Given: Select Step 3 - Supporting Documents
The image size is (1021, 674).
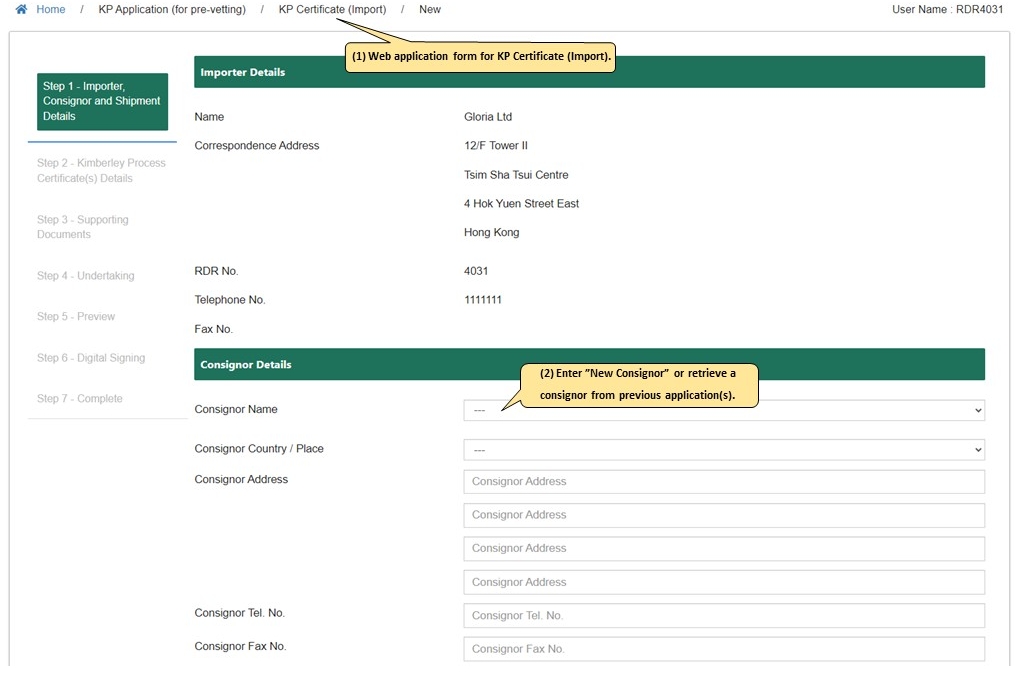Looking at the screenshot, I should (83, 227).
